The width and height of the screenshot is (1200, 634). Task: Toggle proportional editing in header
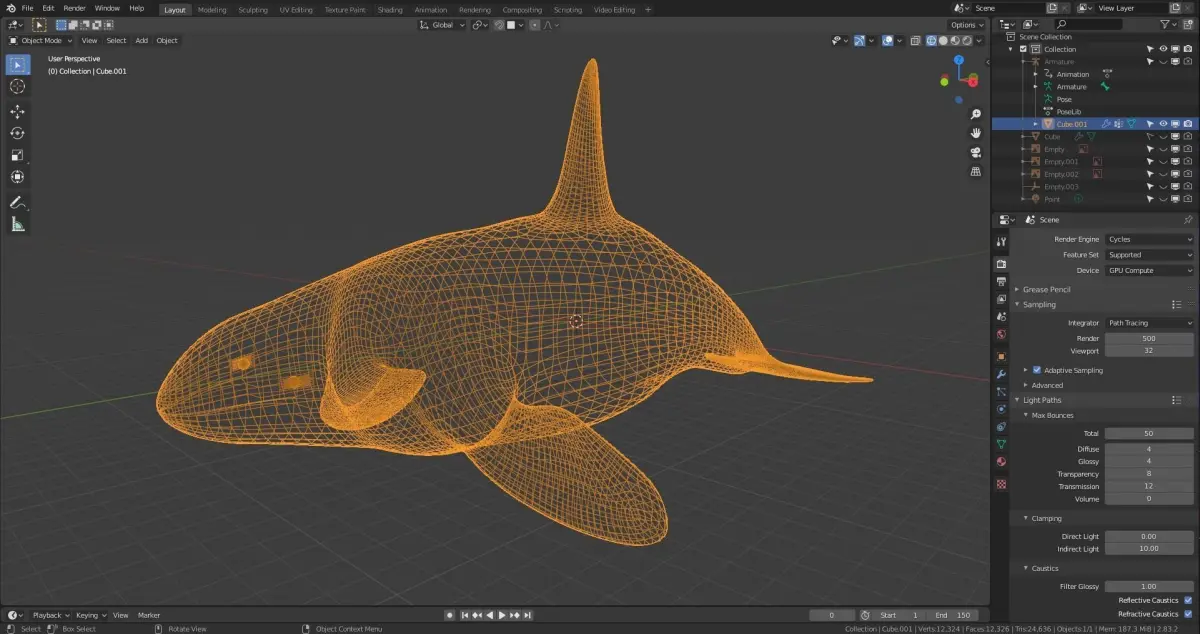tap(536, 25)
